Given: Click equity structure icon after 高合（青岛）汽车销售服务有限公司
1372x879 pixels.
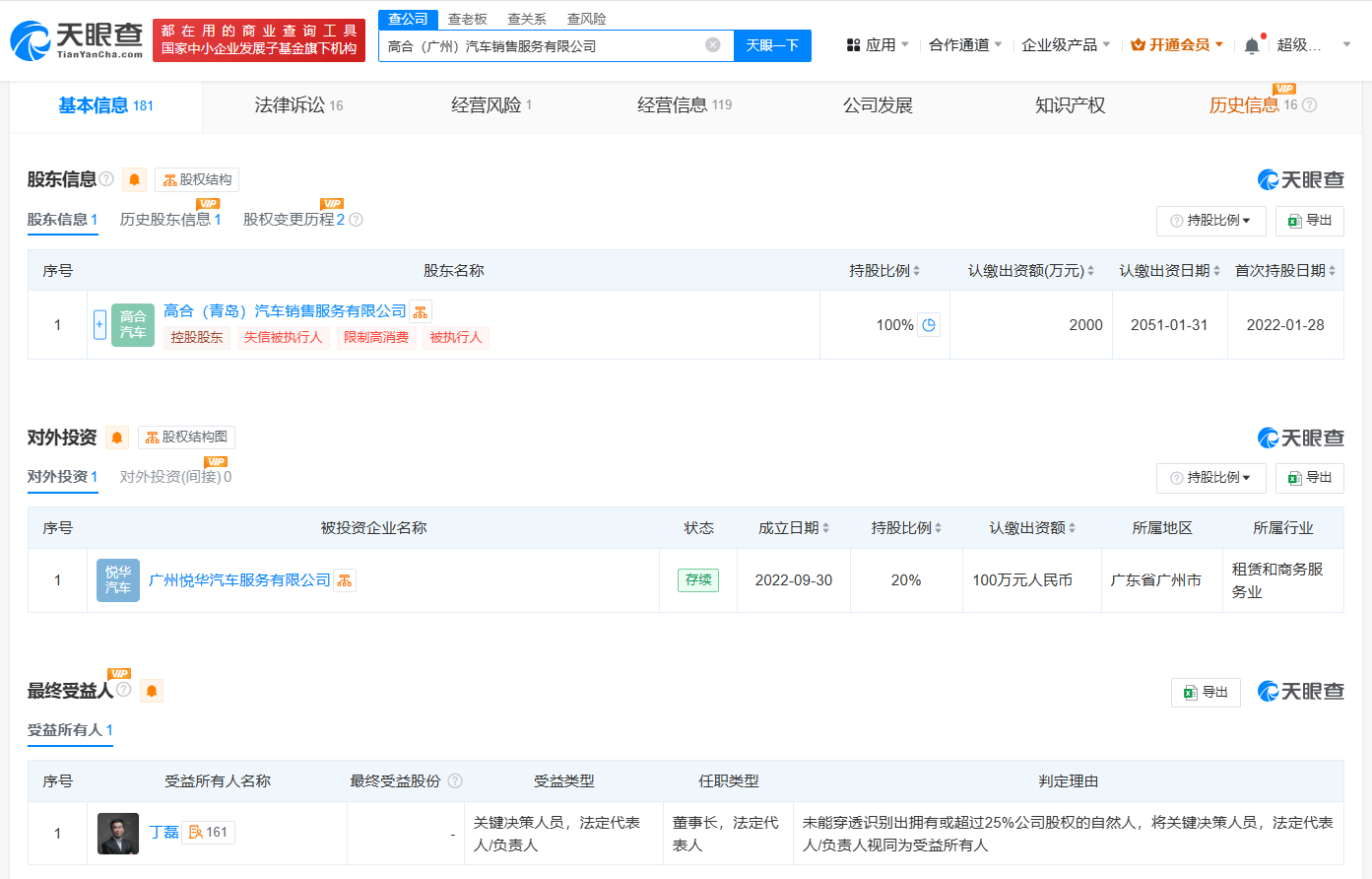Looking at the screenshot, I should [421, 312].
